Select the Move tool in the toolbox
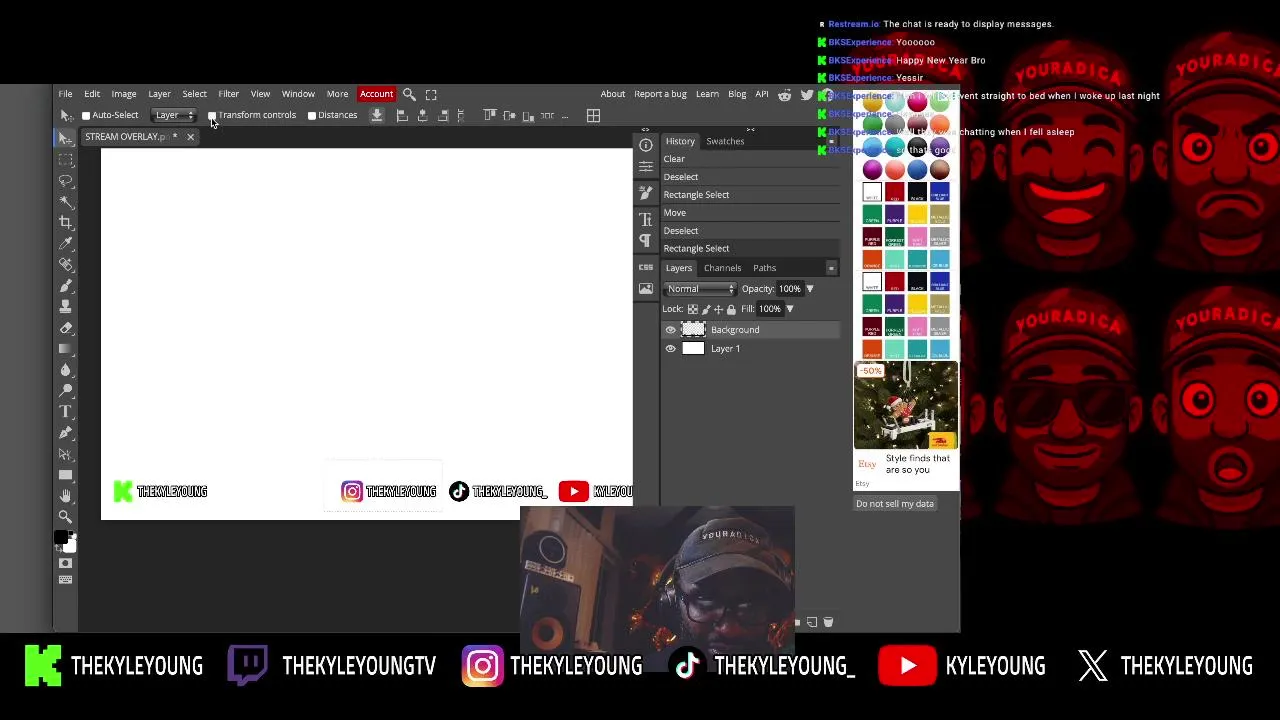 click(x=66, y=138)
